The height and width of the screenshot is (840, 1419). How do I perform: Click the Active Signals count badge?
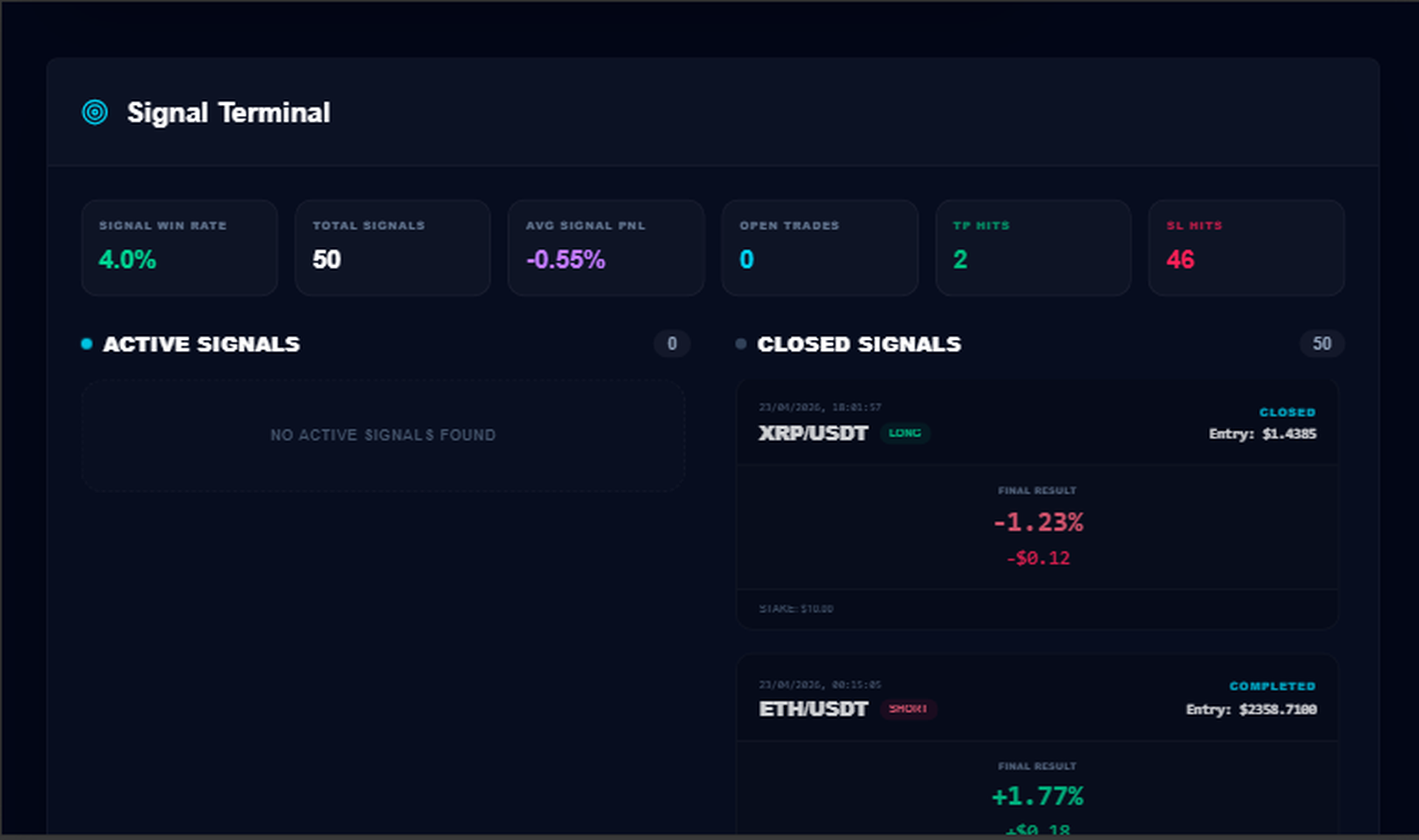point(672,344)
